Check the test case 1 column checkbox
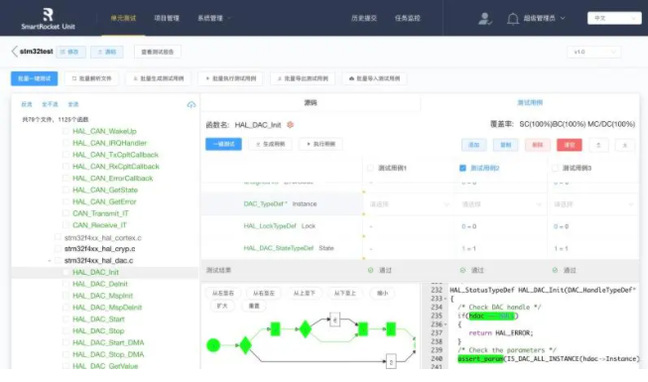 [370, 168]
